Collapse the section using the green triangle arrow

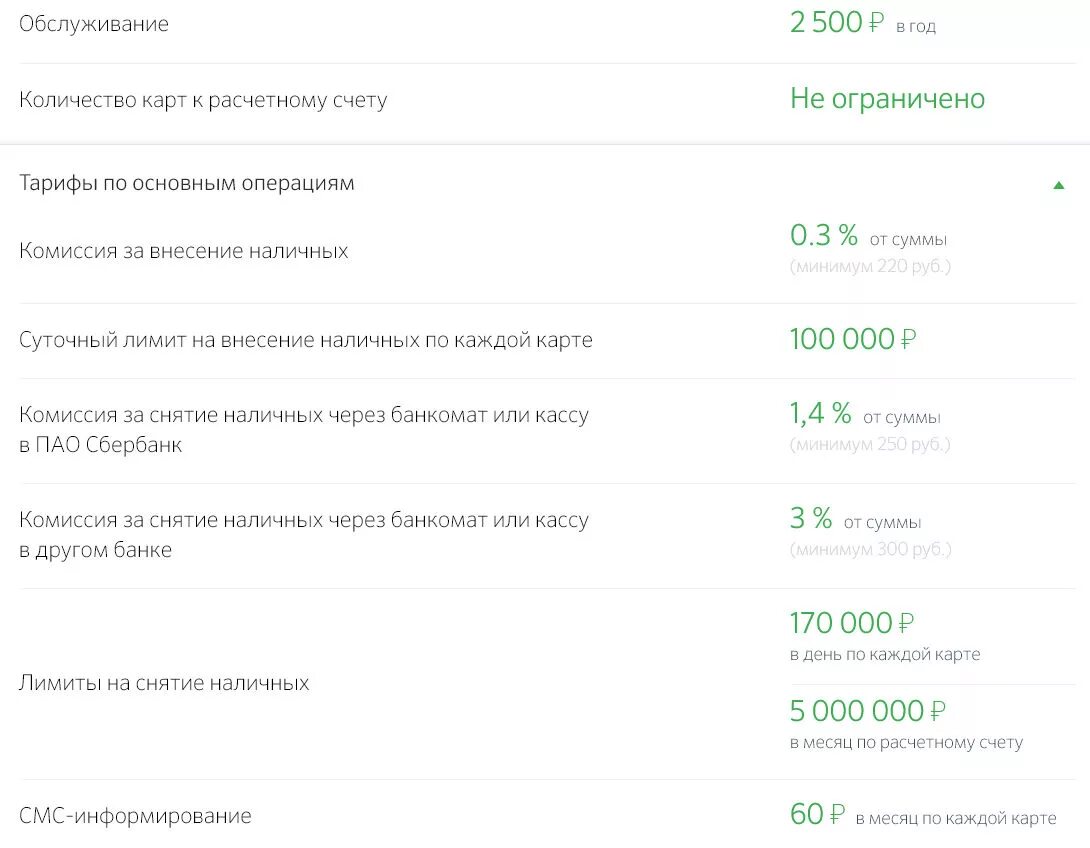point(1058,184)
